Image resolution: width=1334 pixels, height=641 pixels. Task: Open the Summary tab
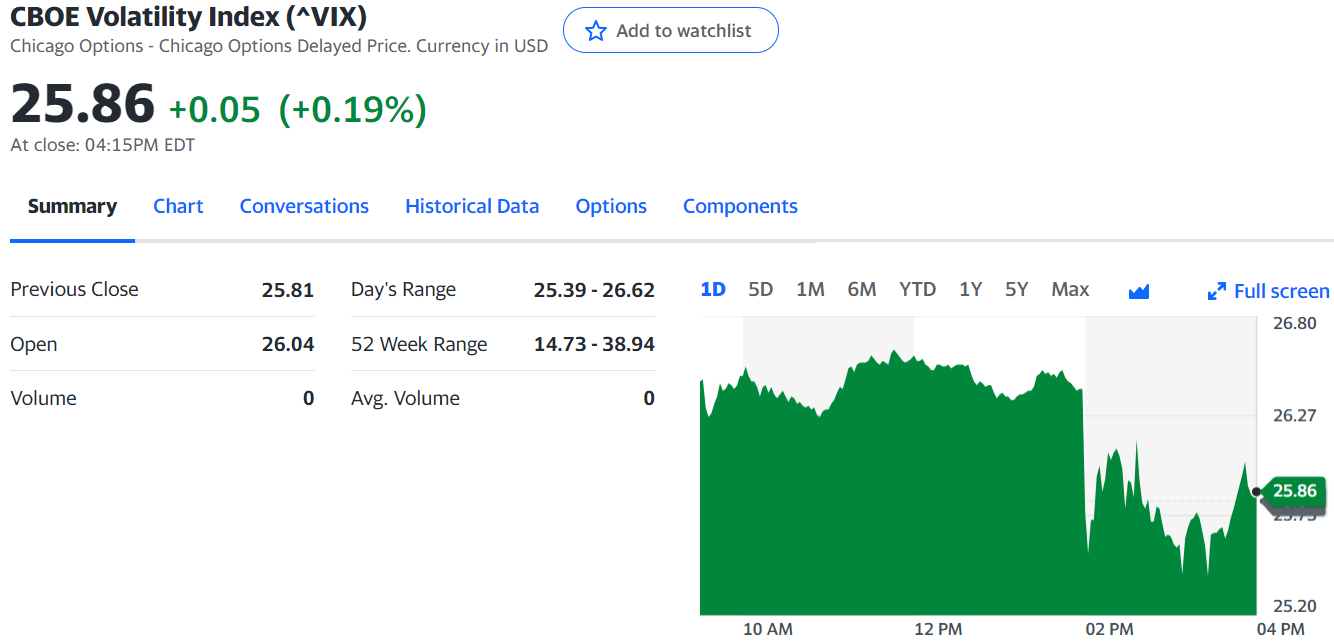(x=72, y=206)
